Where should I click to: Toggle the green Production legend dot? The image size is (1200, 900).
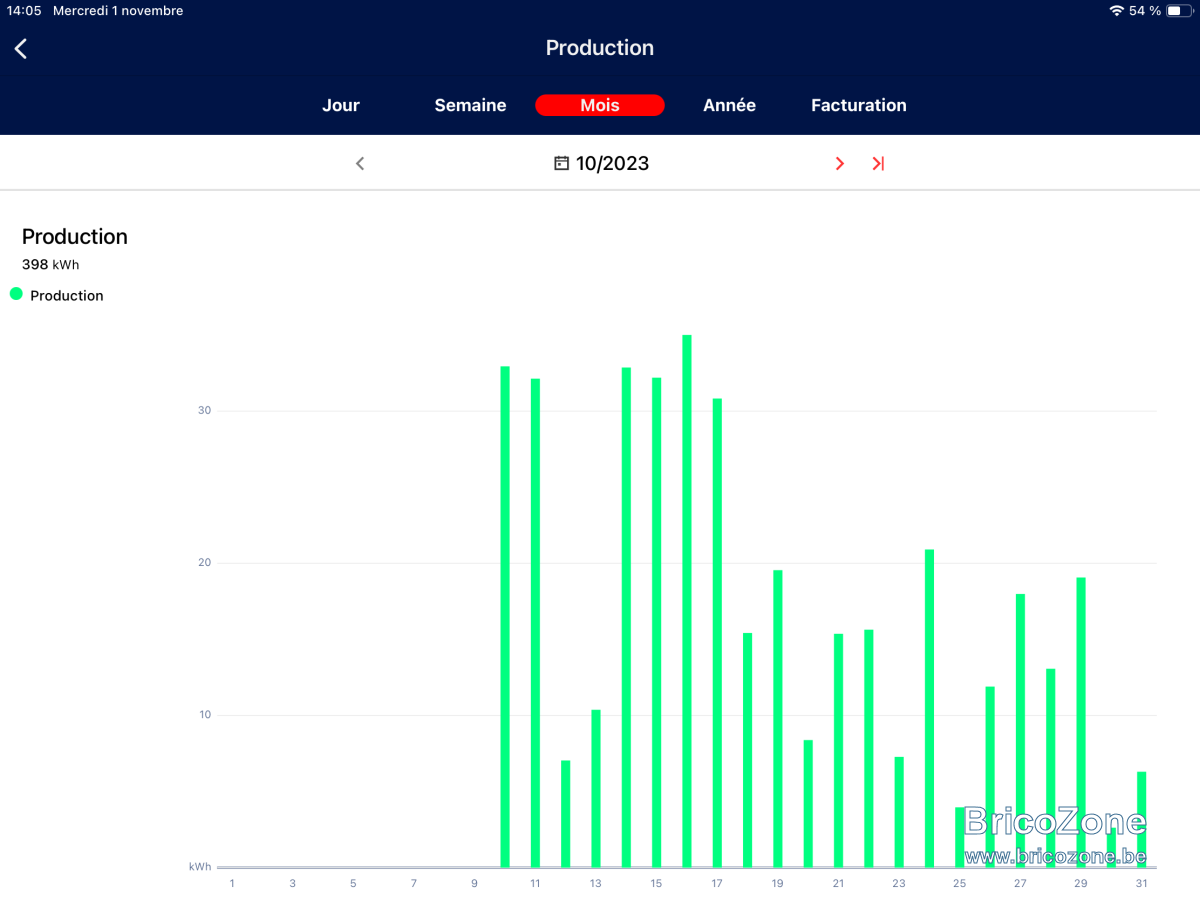tap(16, 294)
